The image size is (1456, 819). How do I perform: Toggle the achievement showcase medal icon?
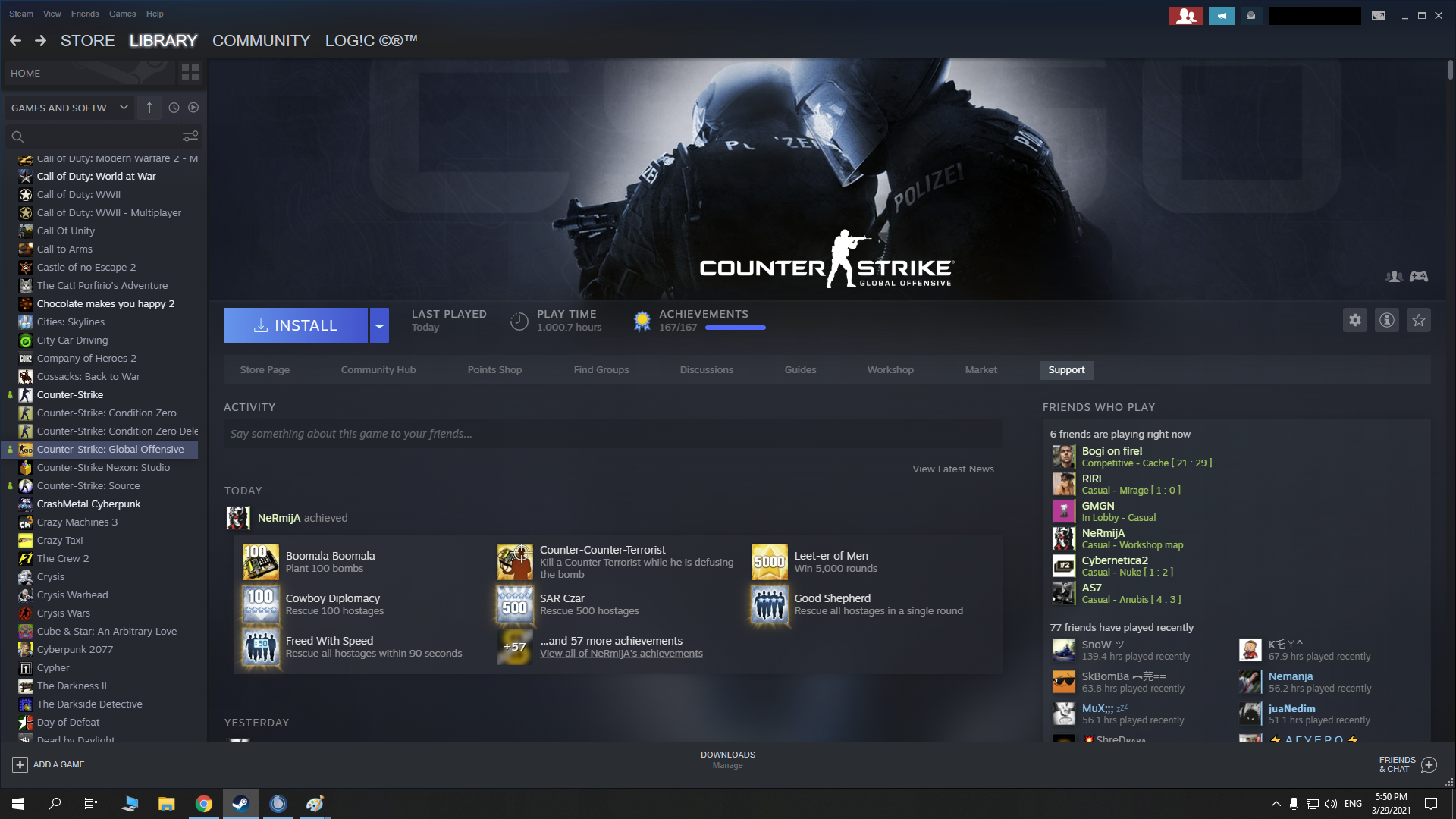(x=642, y=320)
